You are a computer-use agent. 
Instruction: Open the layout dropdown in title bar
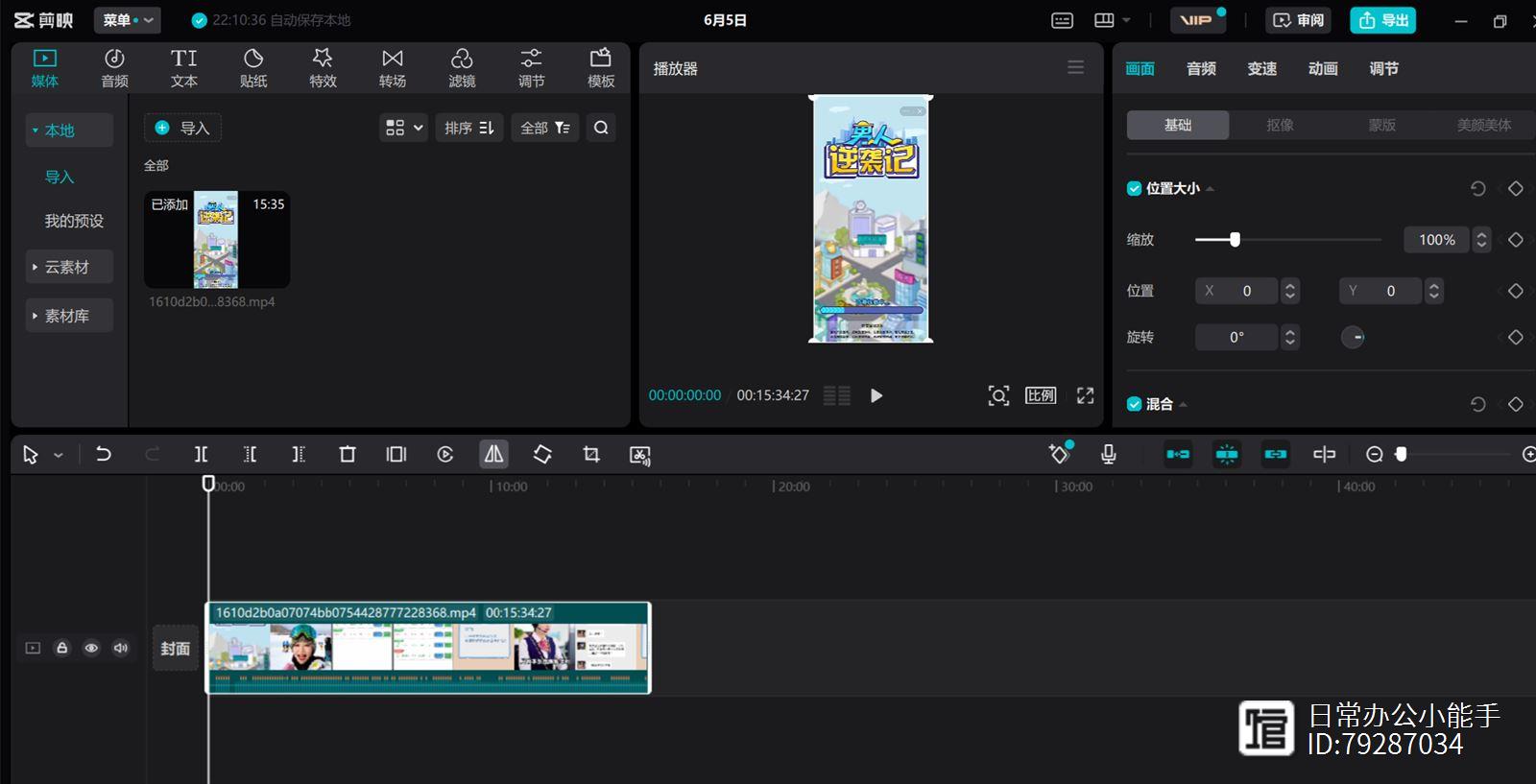[1113, 20]
